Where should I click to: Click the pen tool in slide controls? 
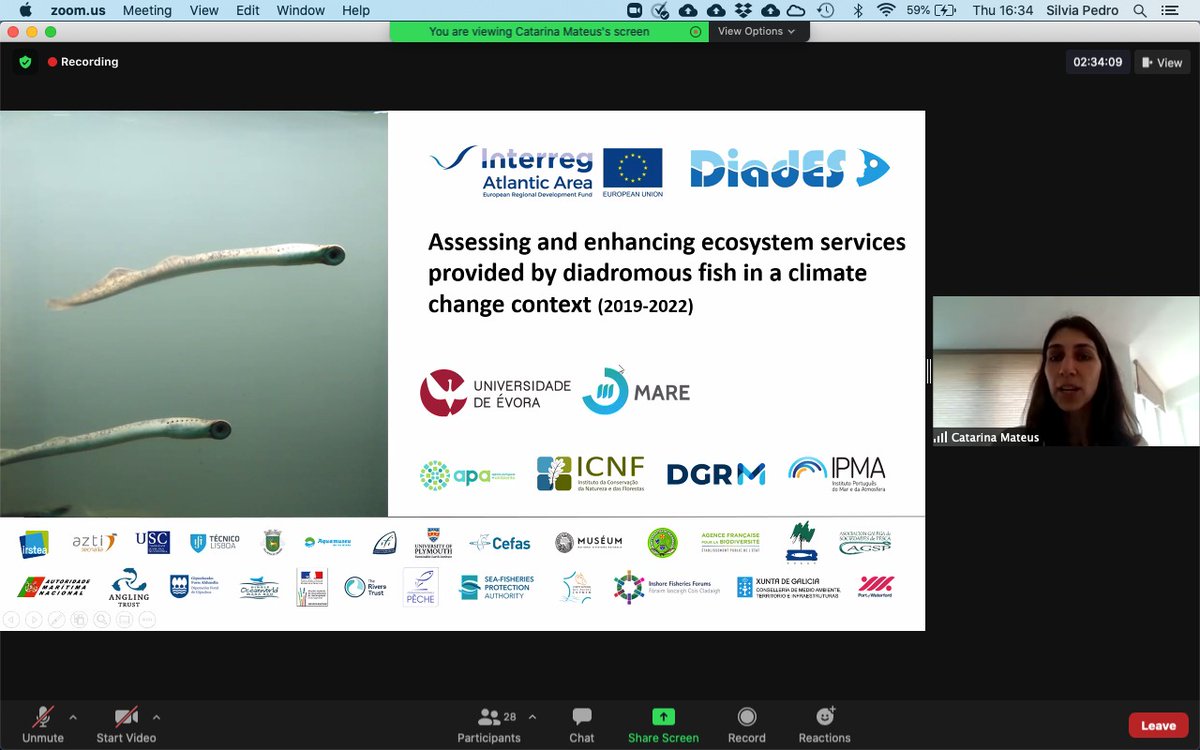(56, 620)
